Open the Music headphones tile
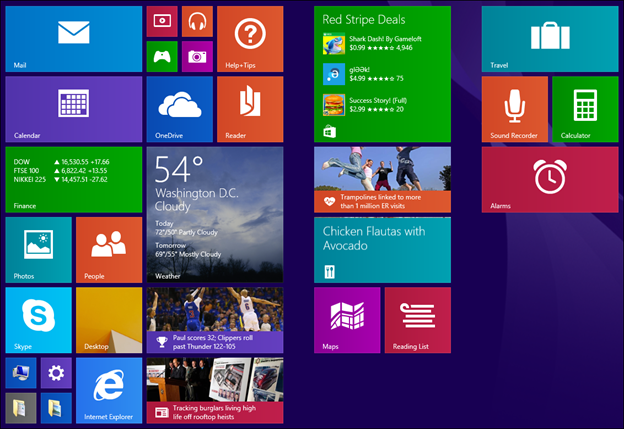The height and width of the screenshot is (429, 624). click(197, 21)
